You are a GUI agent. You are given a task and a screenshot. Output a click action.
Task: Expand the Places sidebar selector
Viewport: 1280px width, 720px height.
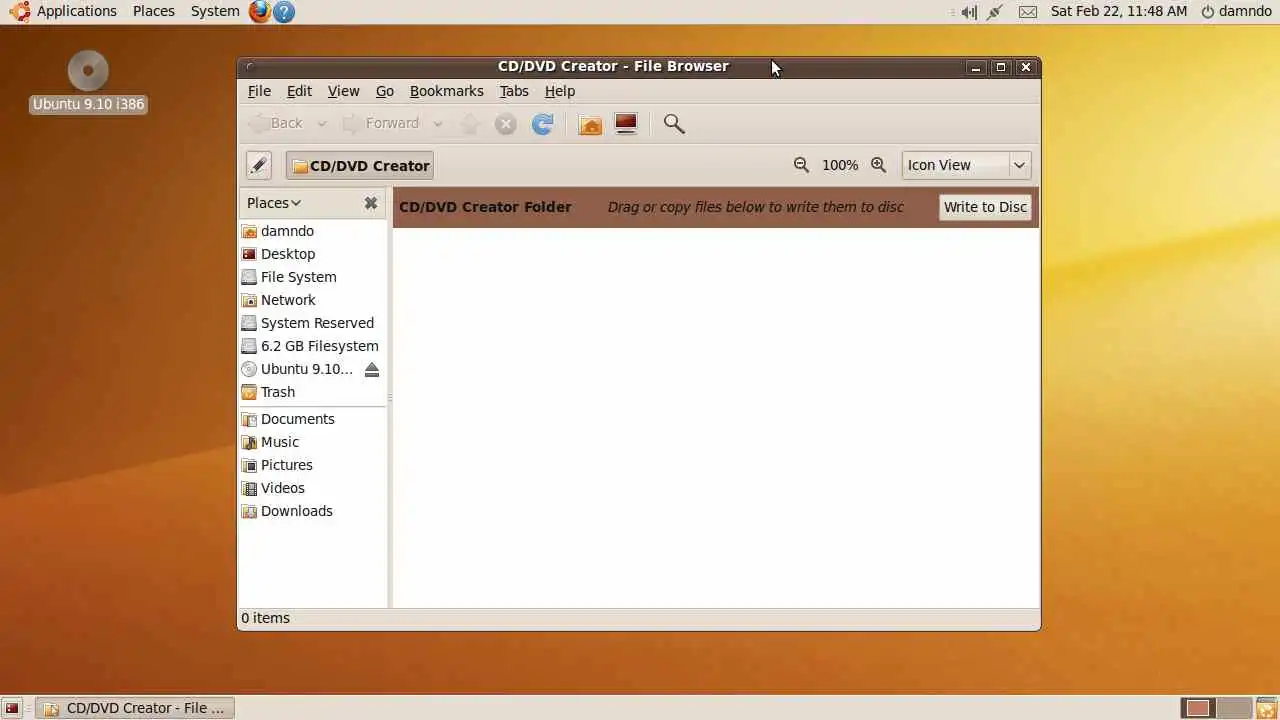pyautogui.click(x=274, y=203)
